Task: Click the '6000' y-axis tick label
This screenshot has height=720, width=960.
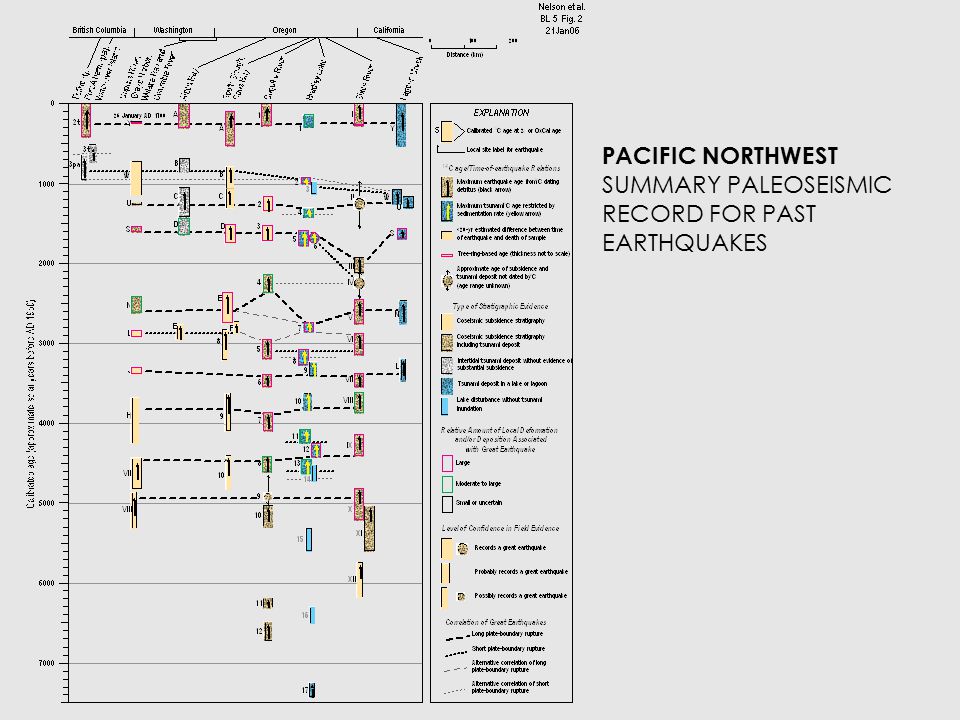Action: coord(47,583)
